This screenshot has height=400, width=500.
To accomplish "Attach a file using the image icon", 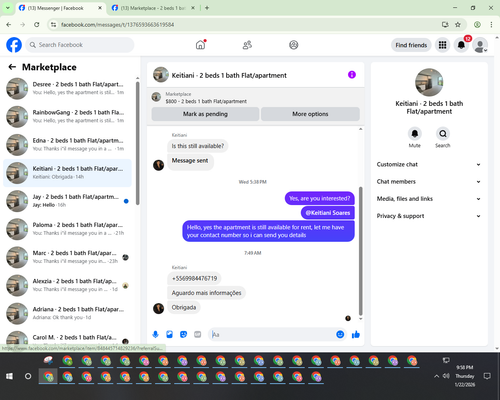I will [169, 334].
